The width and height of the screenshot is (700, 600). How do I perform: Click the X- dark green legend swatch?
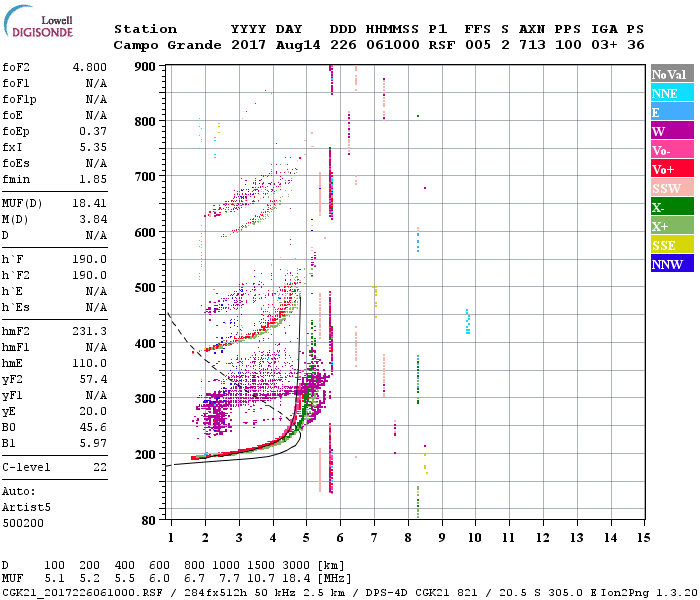[672, 207]
